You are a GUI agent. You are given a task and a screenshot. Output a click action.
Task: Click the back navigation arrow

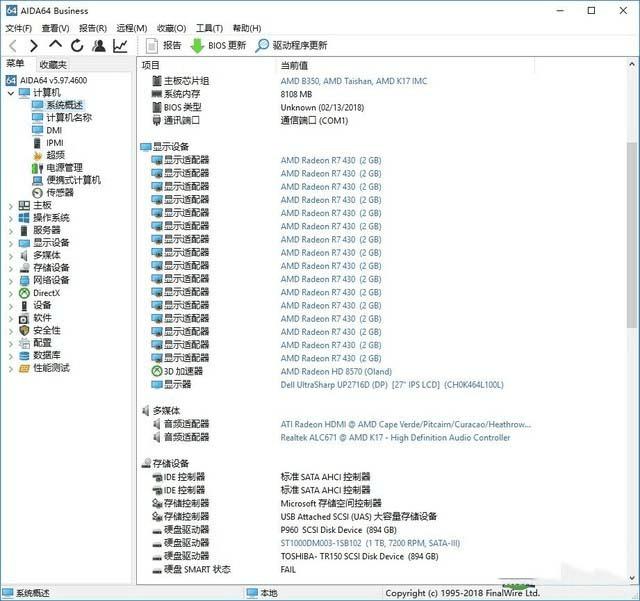pyautogui.click(x=13, y=46)
